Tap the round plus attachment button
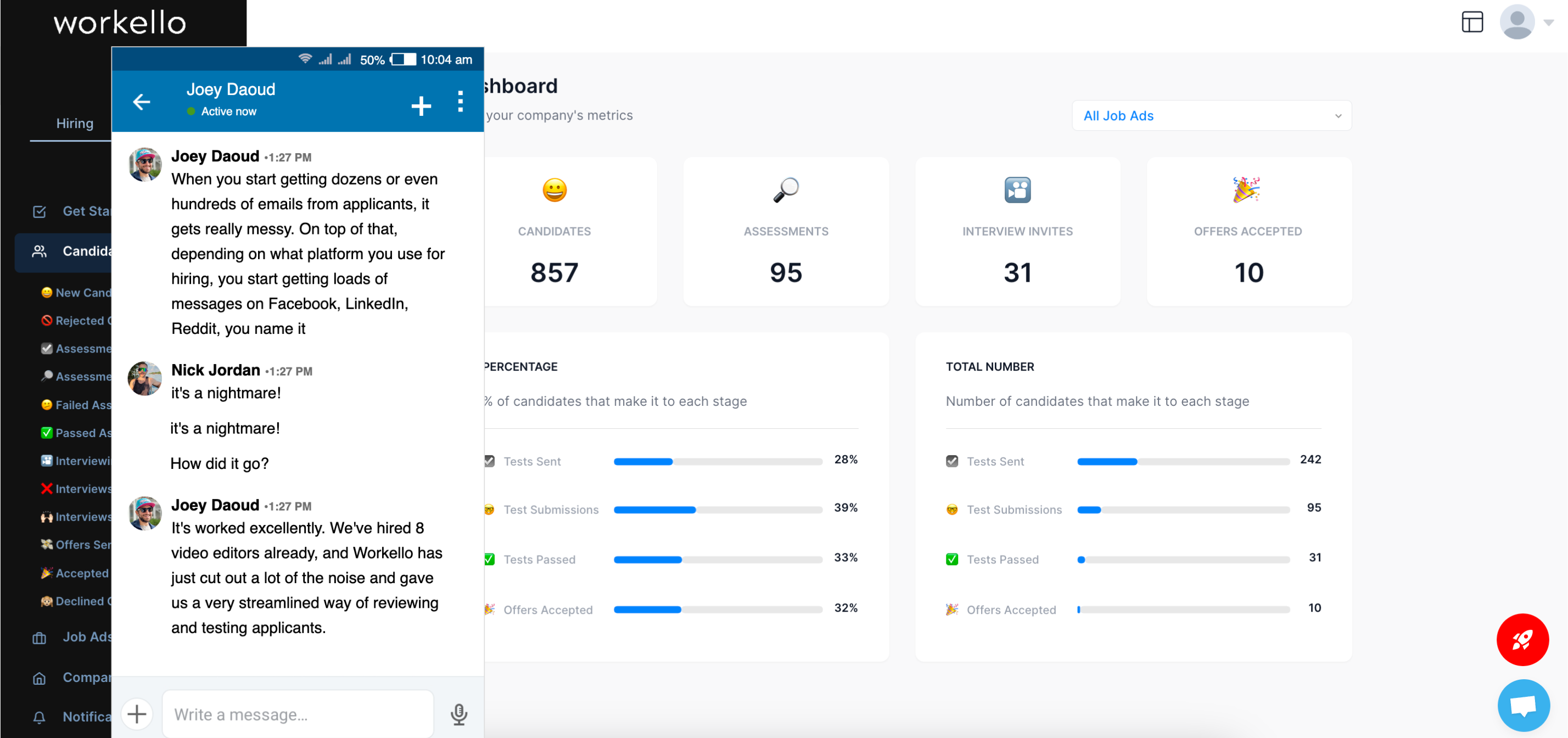1568x738 pixels. click(137, 714)
